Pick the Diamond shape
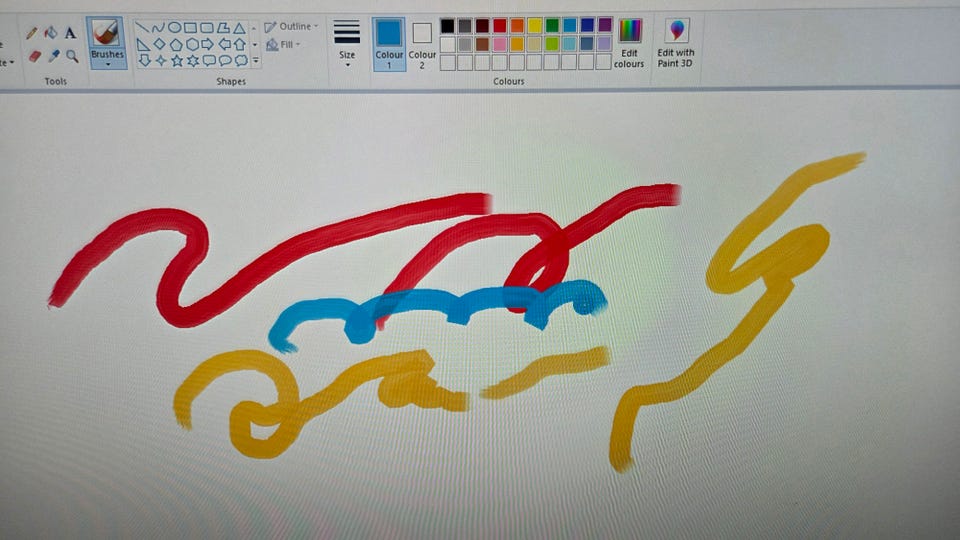Screen dimensions: 960x540 [x=159, y=44]
